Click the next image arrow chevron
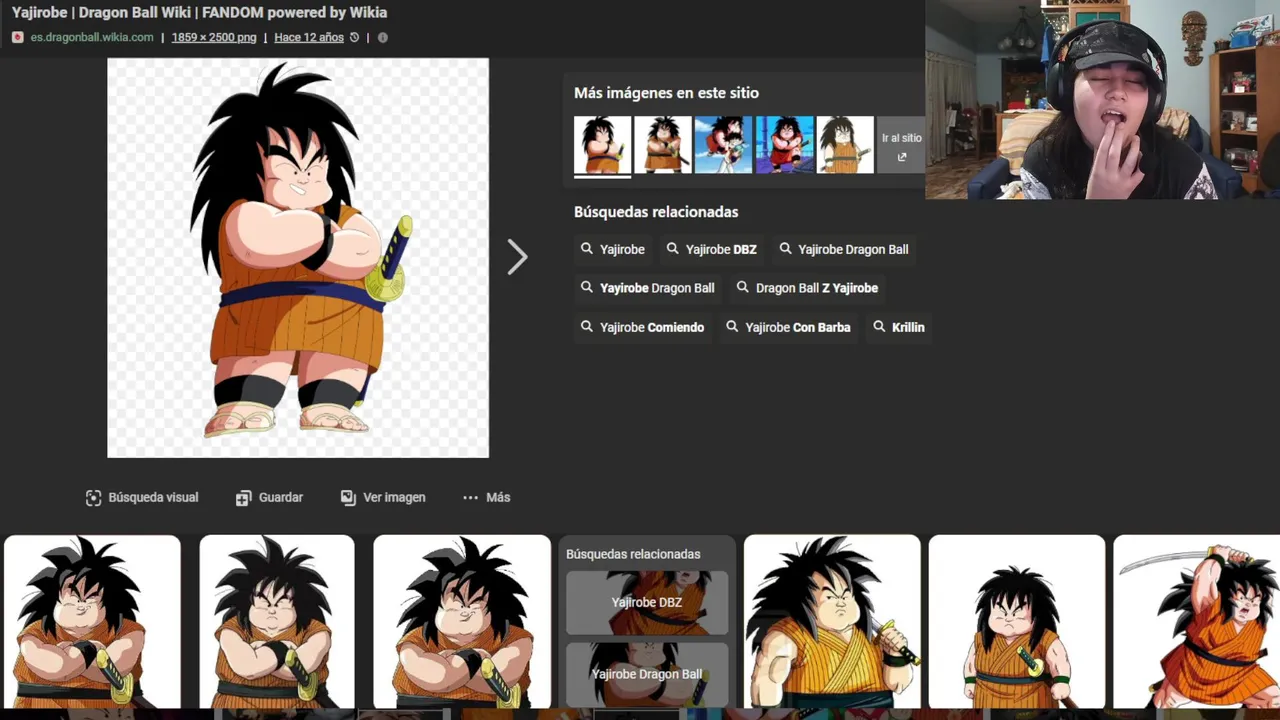Image resolution: width=1280 pixels, height=720 pixels. coord(517,257)
